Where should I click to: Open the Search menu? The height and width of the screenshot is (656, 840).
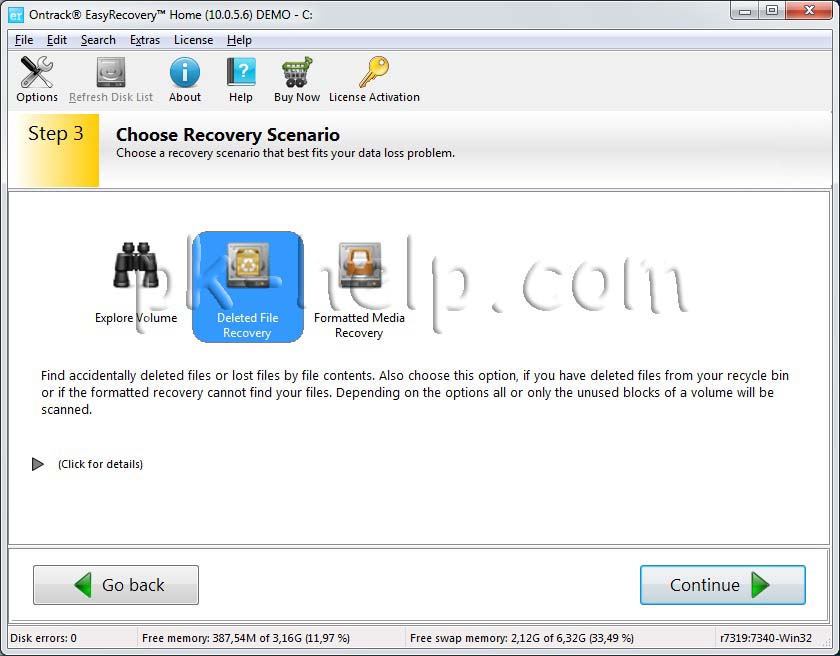(98, 40)
